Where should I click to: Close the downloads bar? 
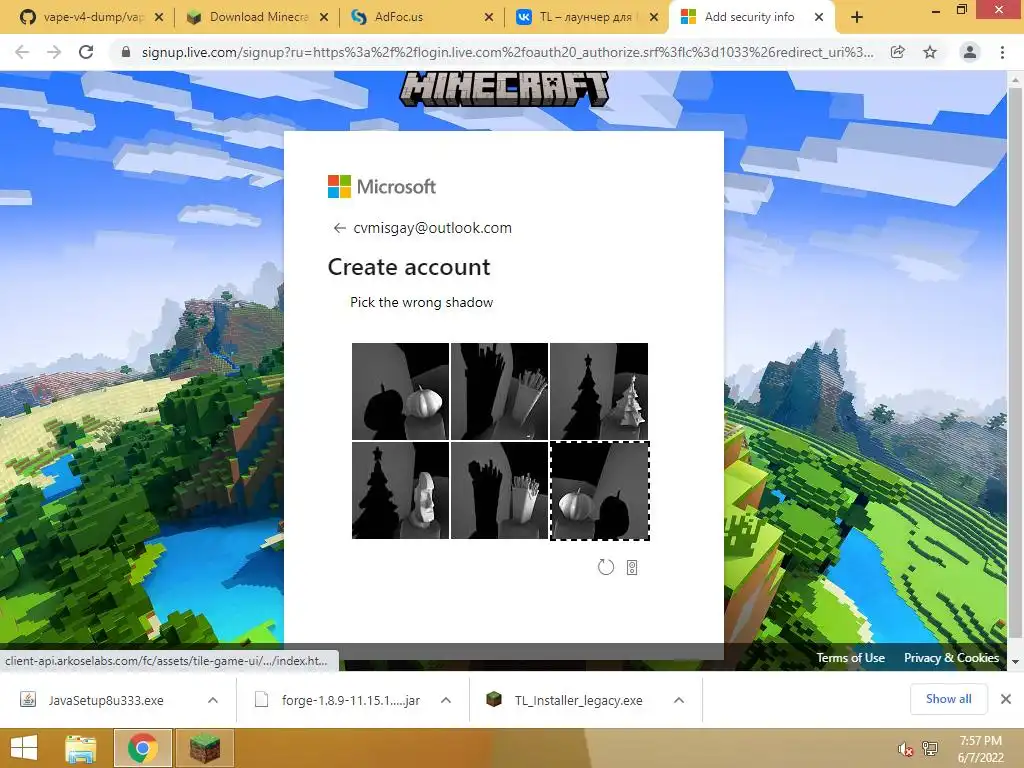pyautogui.click(x=1006, y=699)
